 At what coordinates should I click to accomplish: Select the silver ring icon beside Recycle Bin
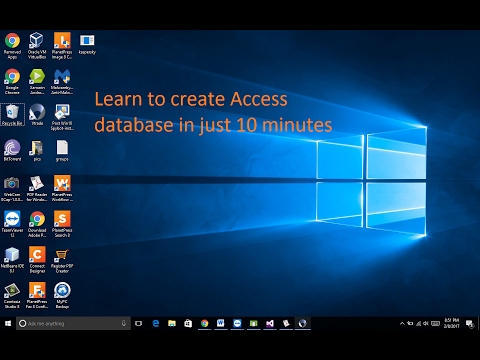click(37, 114)
